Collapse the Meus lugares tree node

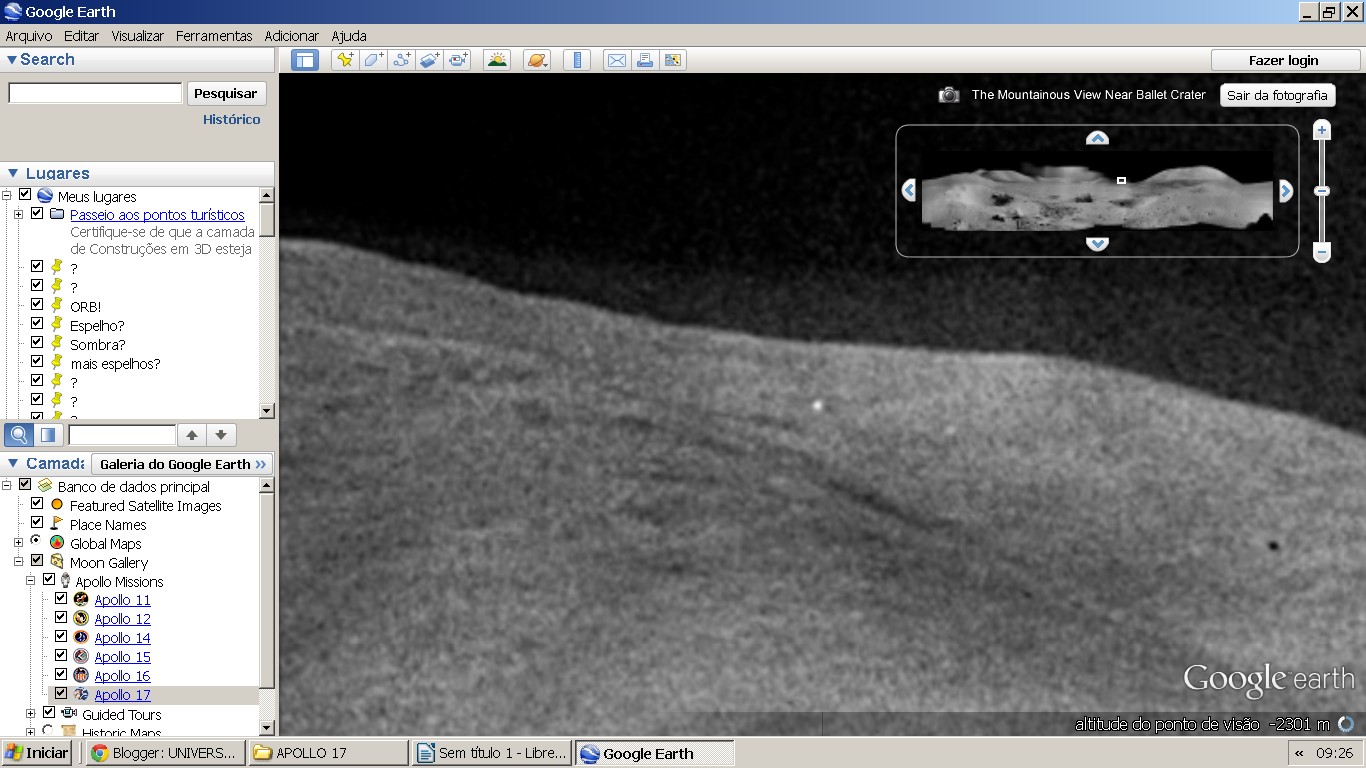tap(7, 196)
